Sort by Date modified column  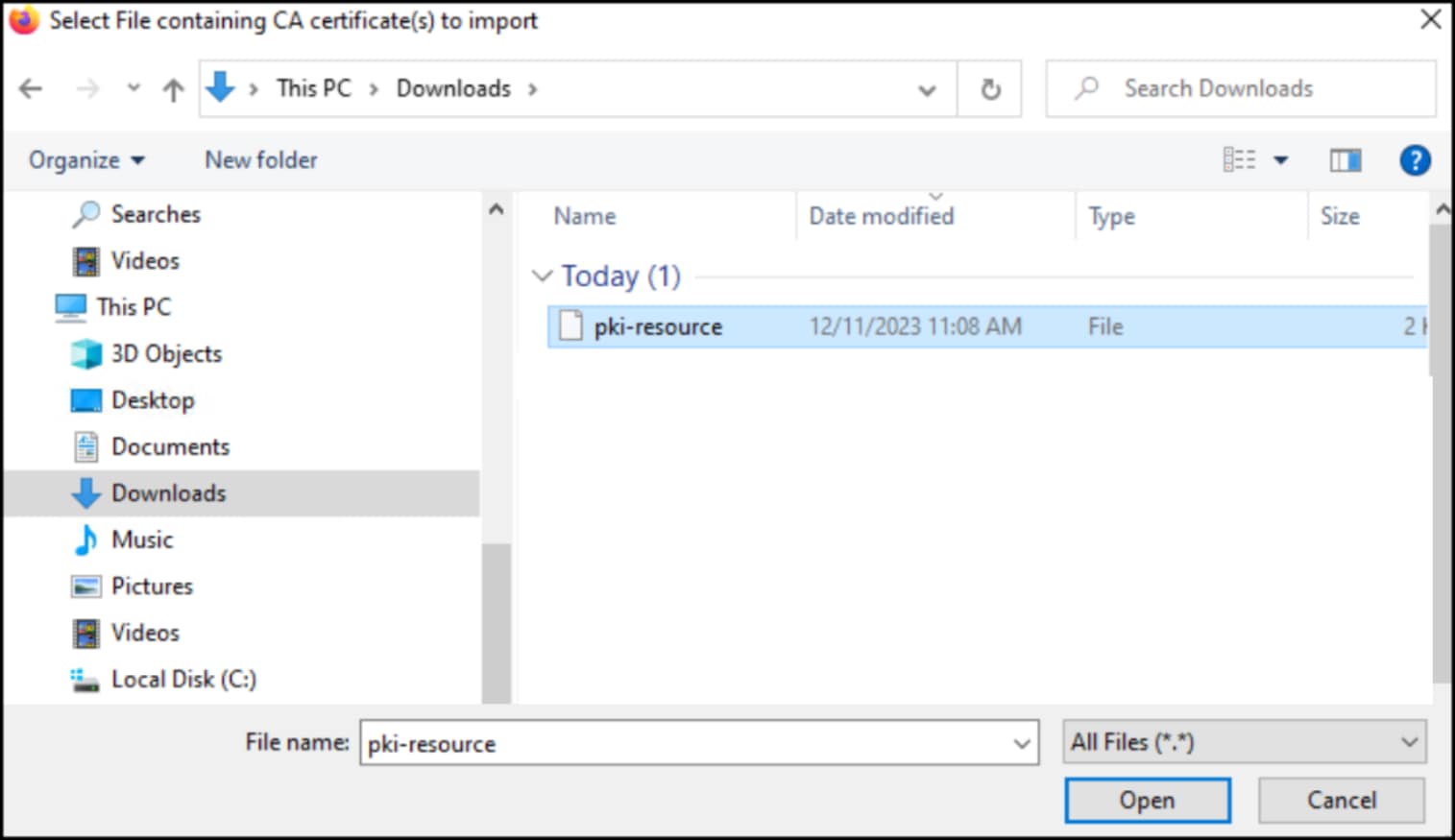coord(881,216)
